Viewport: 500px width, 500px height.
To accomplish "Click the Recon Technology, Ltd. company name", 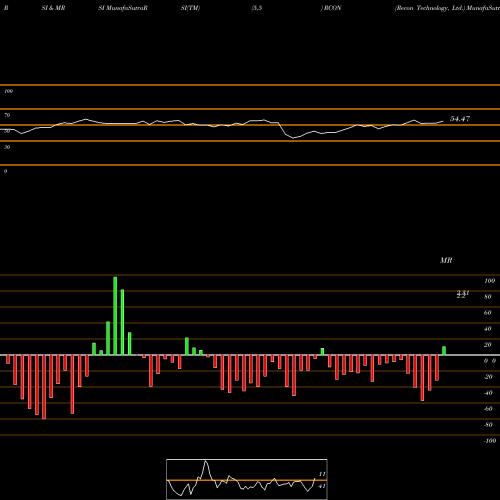I will (430, 8).
